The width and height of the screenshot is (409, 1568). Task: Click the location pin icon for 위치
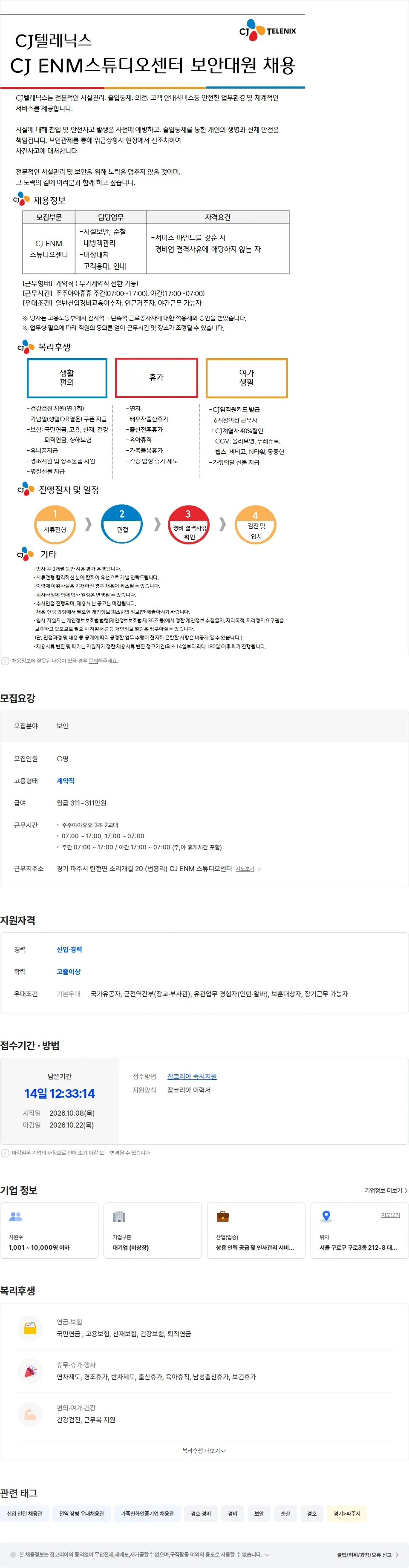point(326,1217)
